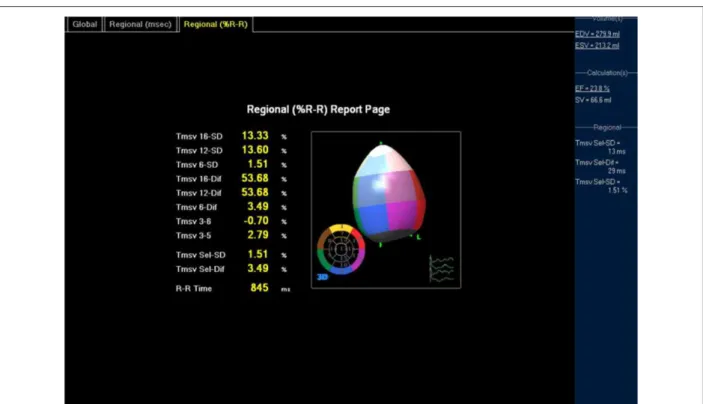Switch to Regional (msec) tab
Screen dimensions: 703x404
click(140, 24)
